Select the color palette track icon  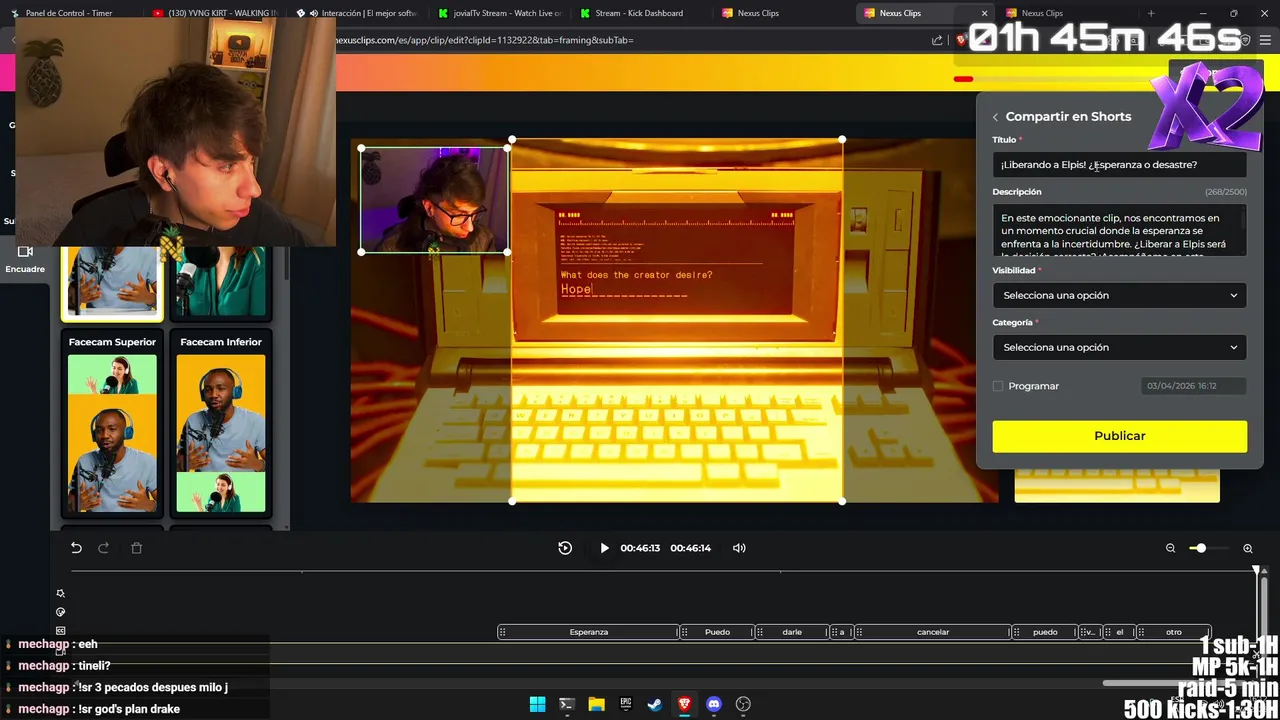point(61,612)
